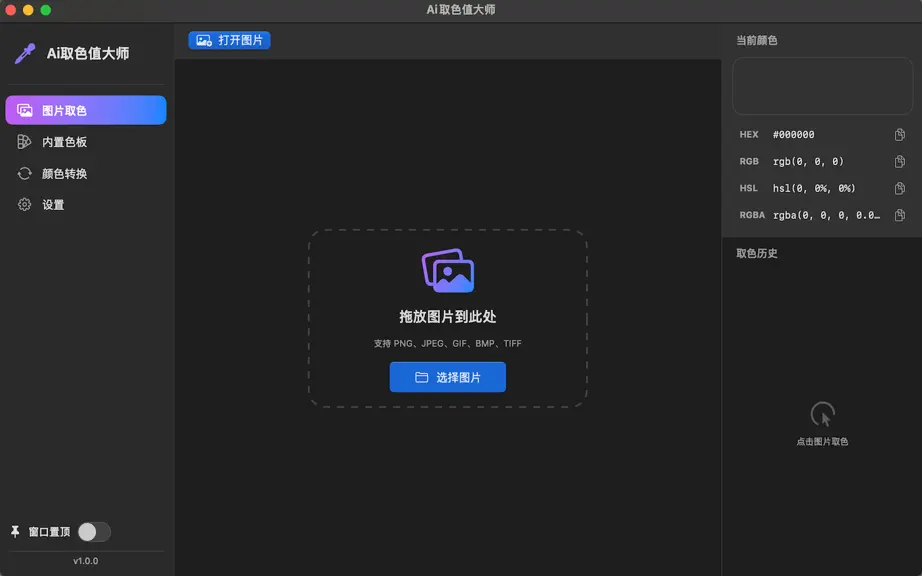Close the window with the red button

(x=11, y=10)
